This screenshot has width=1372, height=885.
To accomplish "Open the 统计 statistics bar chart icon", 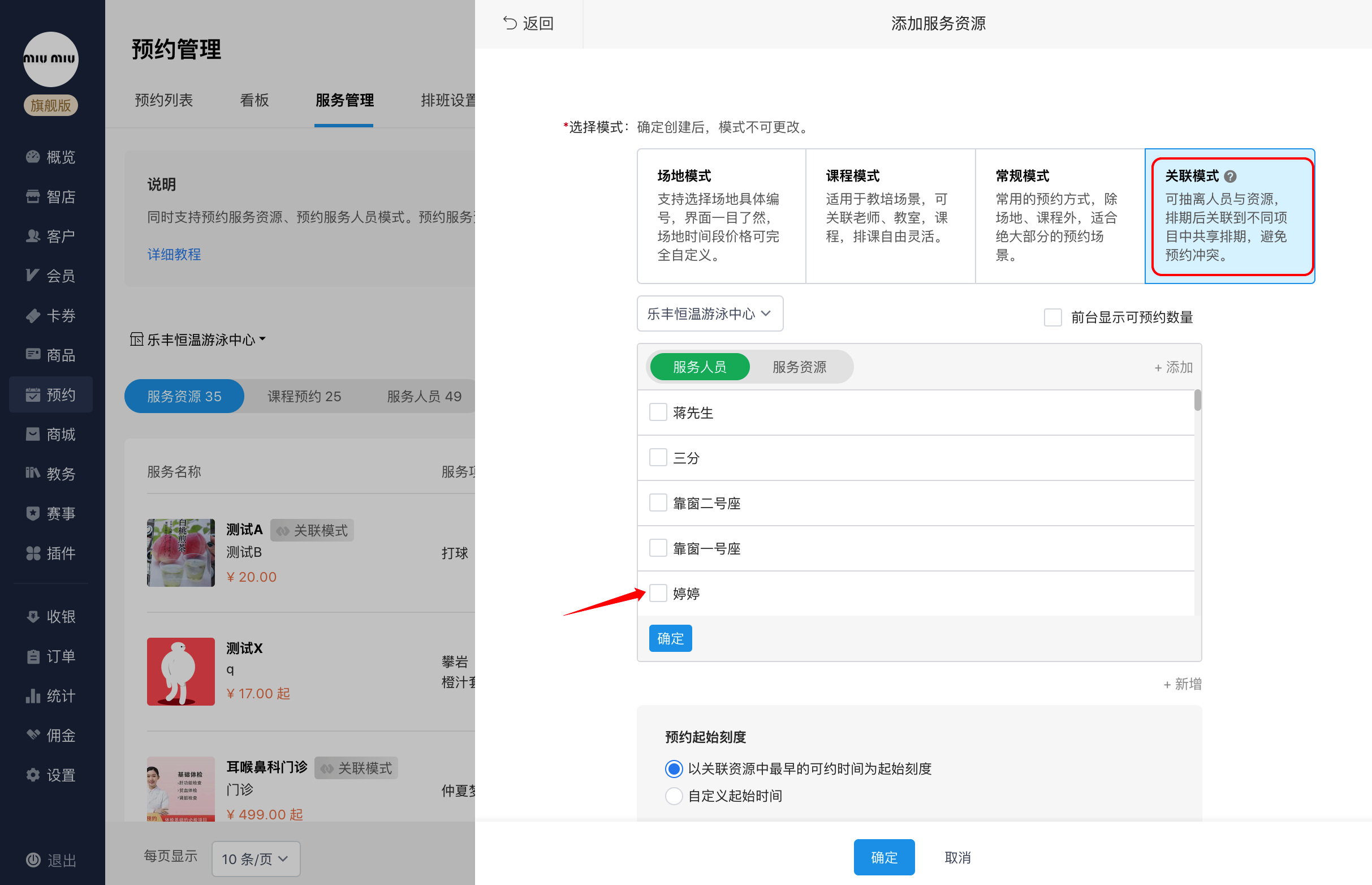I will pos(33,695).
